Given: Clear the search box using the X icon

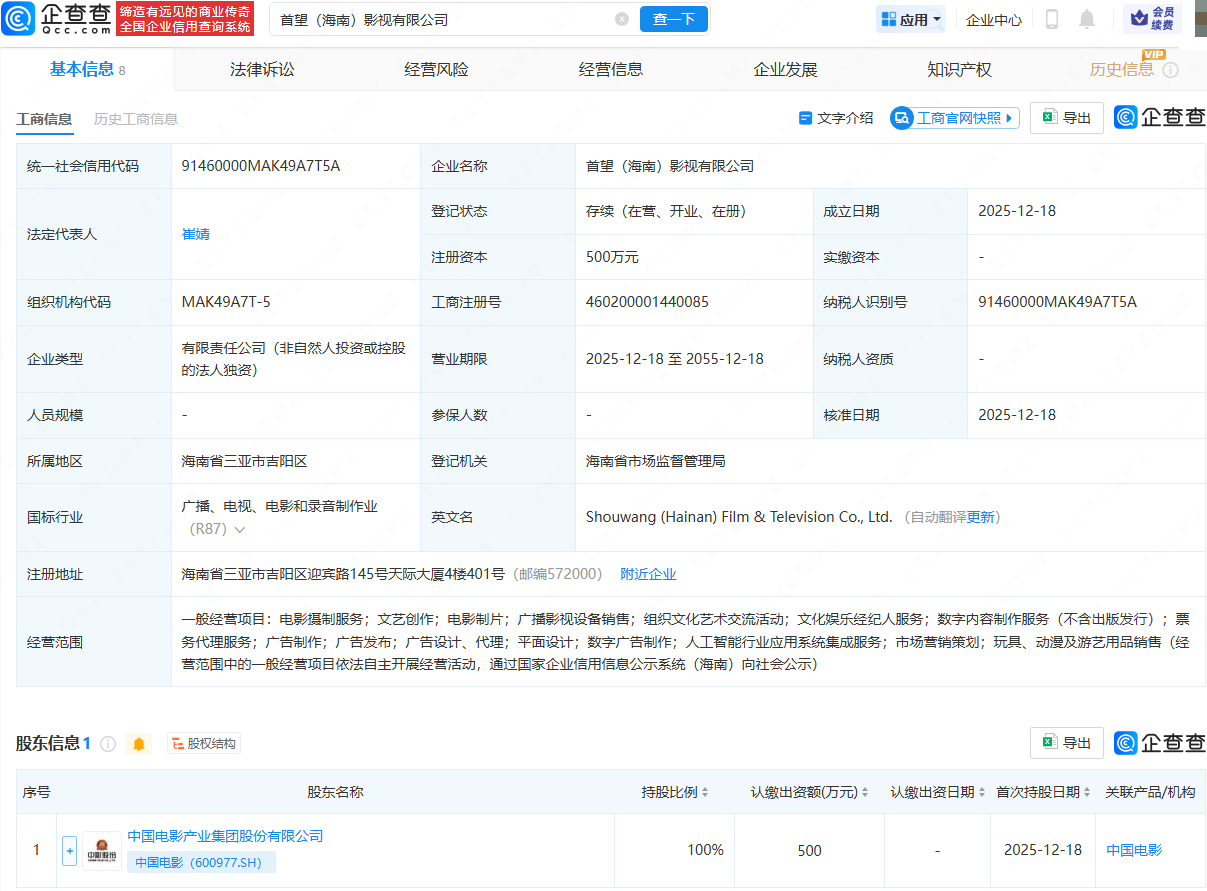Looking at the screenshot, I should pos(623,19).
